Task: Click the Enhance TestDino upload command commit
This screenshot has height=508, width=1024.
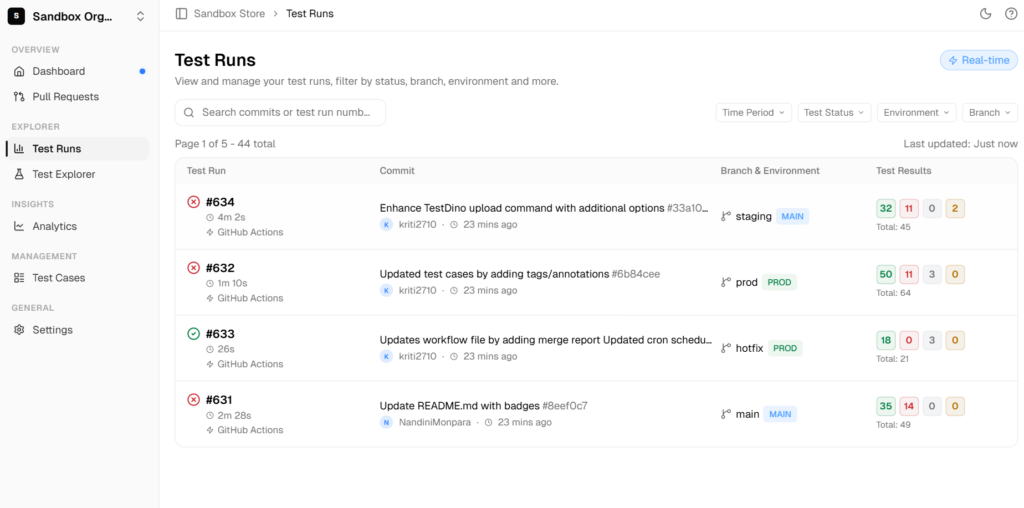Action: click(x=522, y=208)
